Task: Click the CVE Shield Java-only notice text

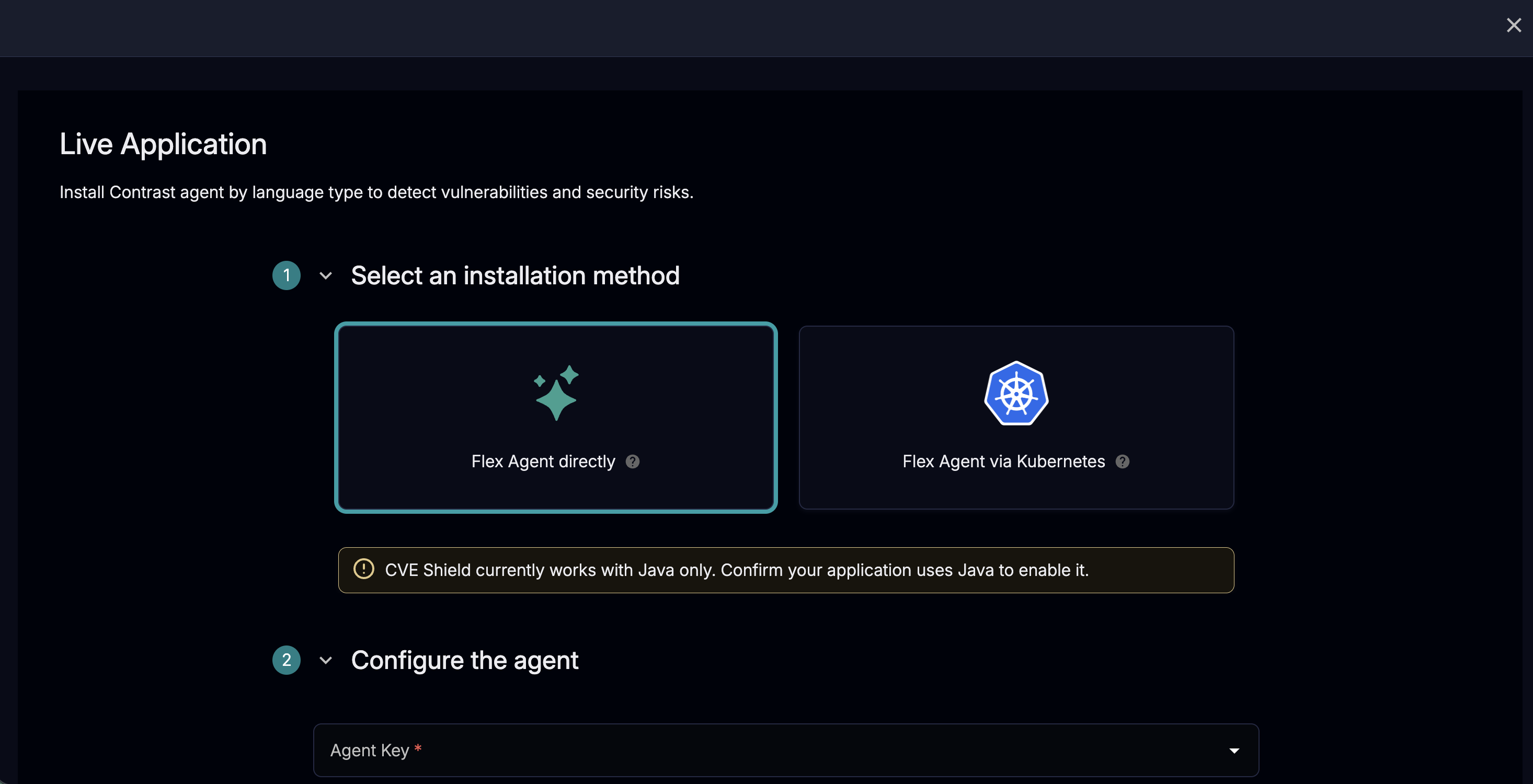Action: tap(737, 570)
